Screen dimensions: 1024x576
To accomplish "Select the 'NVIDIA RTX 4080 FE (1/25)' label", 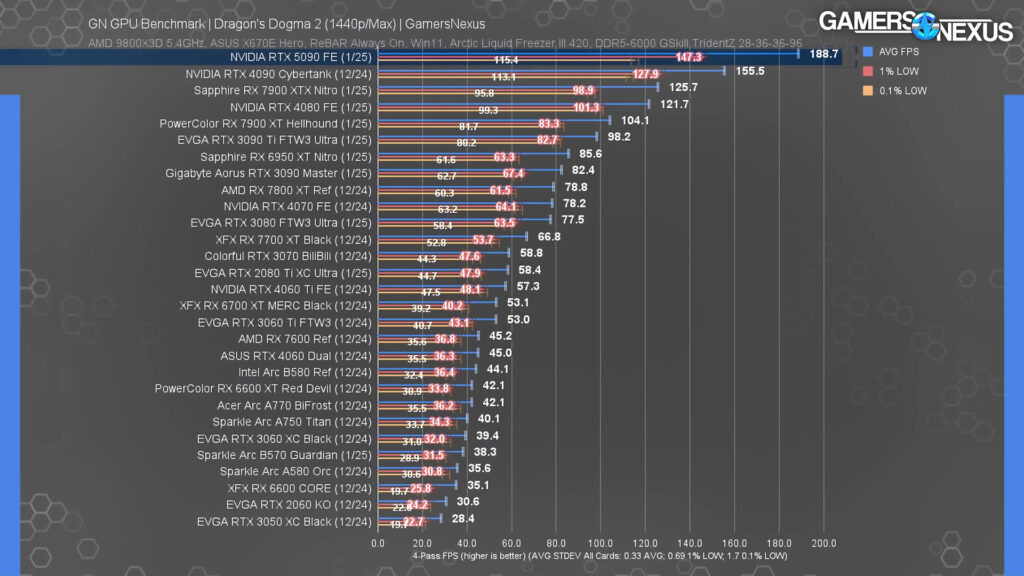I will click(300, 107).
